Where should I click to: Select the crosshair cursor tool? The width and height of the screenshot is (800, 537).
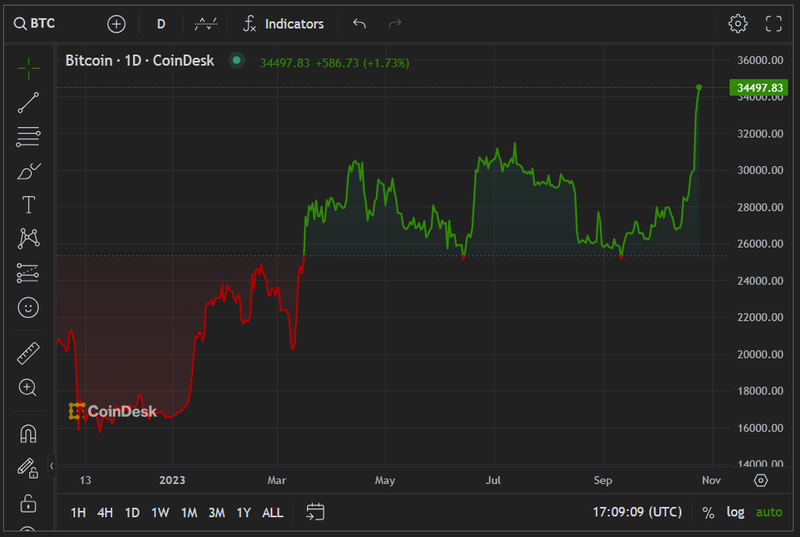(28, 67)
